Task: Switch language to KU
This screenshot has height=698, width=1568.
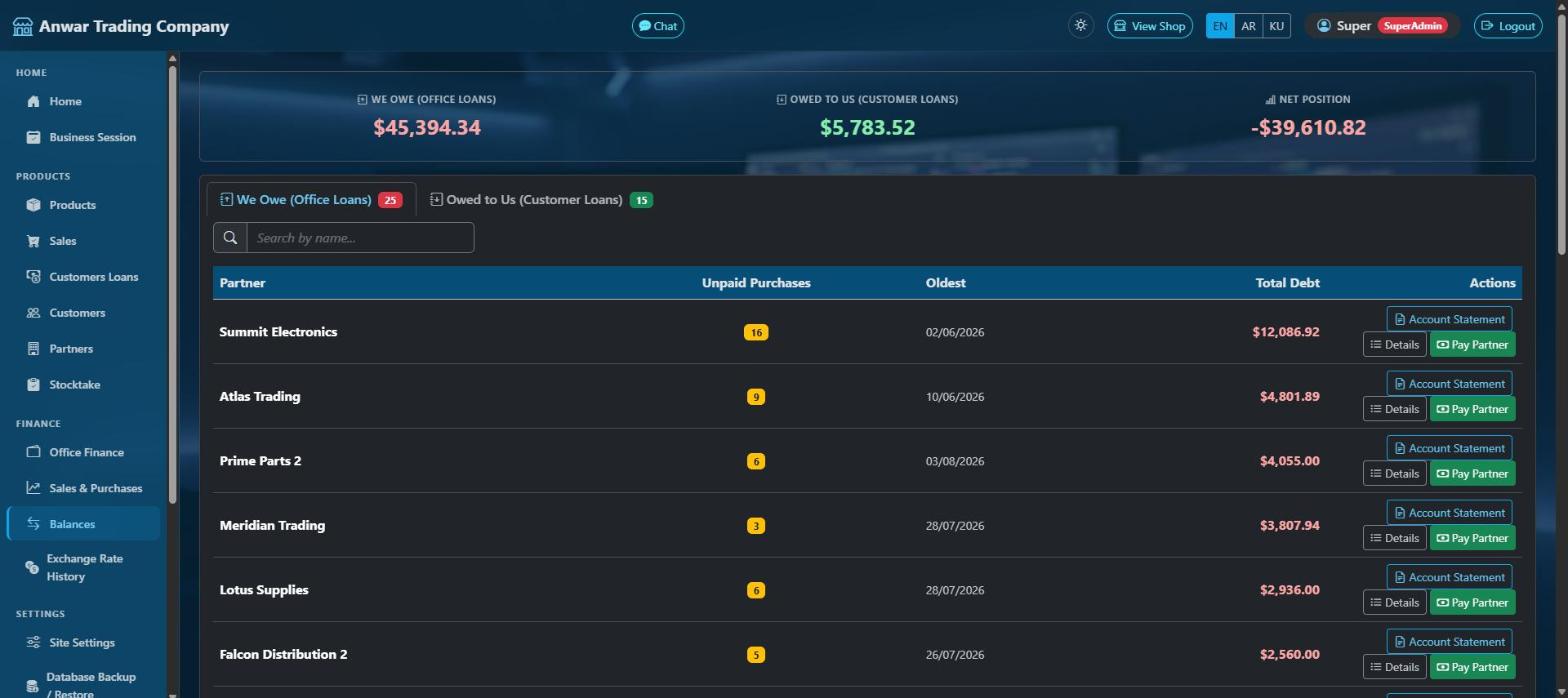Action: click(x=1276, y=26)
